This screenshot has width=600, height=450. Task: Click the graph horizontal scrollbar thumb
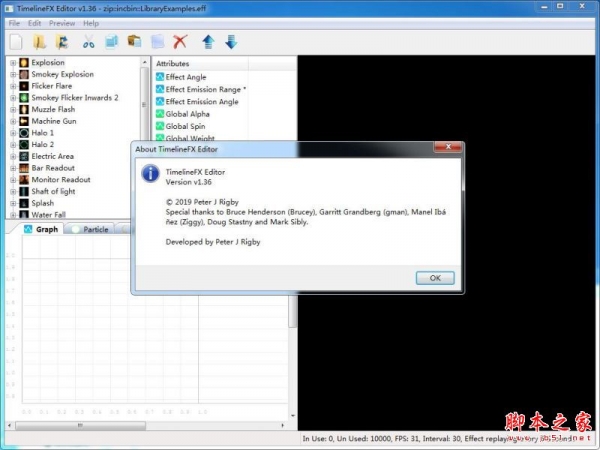point(80,425)
